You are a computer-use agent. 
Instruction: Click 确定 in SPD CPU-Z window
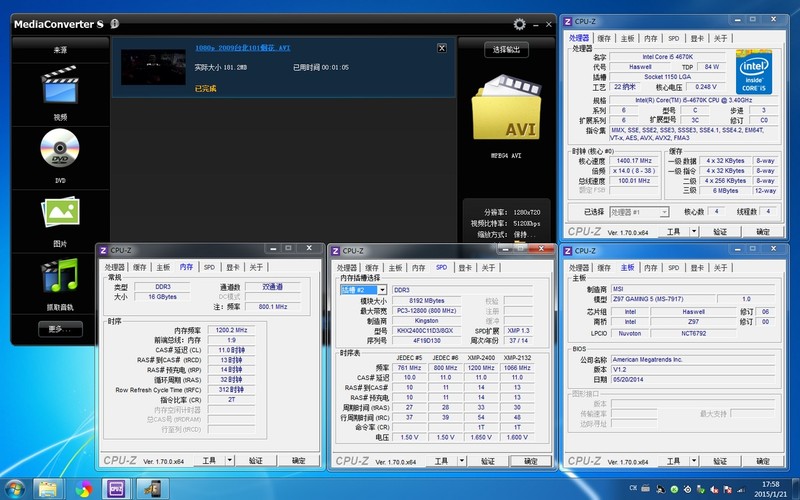[531, 461]
